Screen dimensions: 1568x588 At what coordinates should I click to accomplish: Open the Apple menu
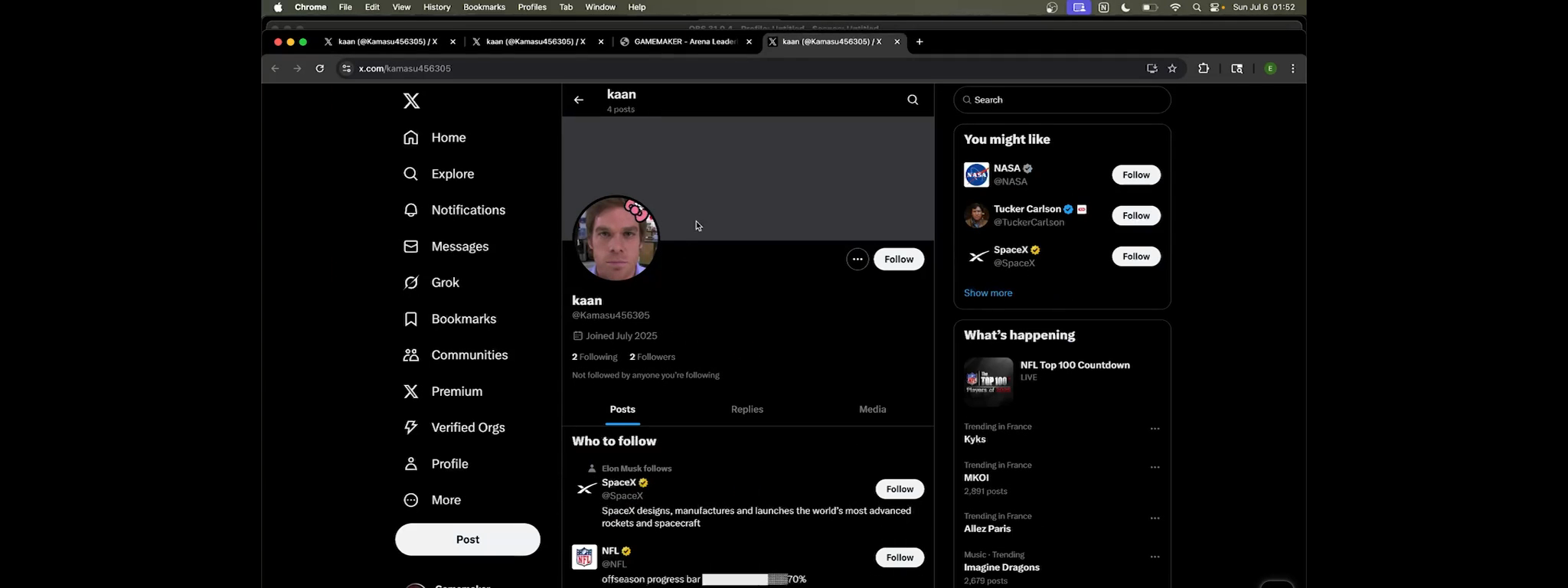(278, 7)
